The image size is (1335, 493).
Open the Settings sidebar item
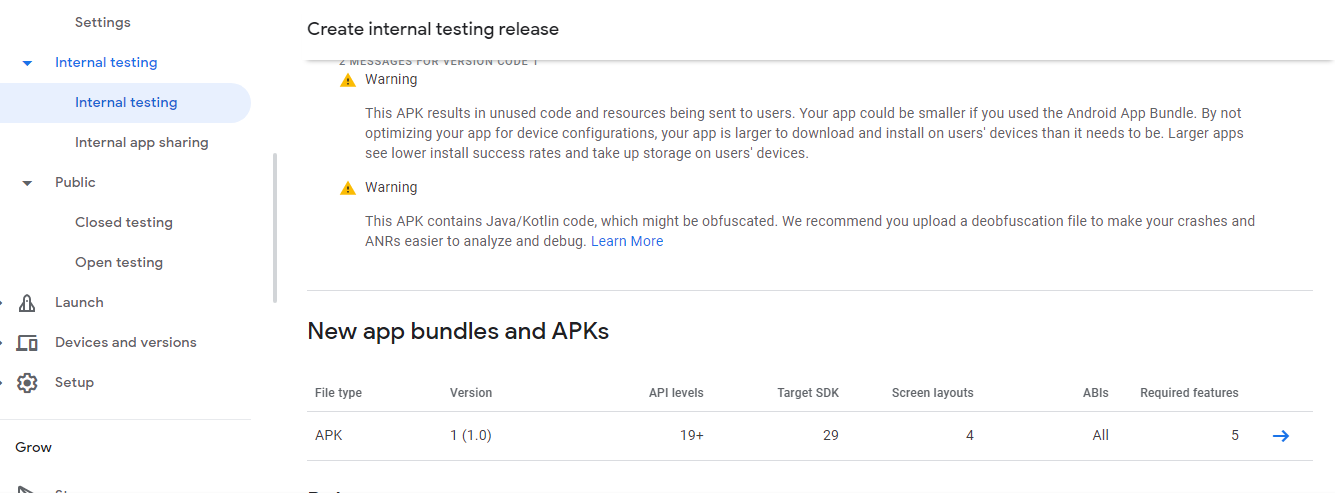point(103,22)
